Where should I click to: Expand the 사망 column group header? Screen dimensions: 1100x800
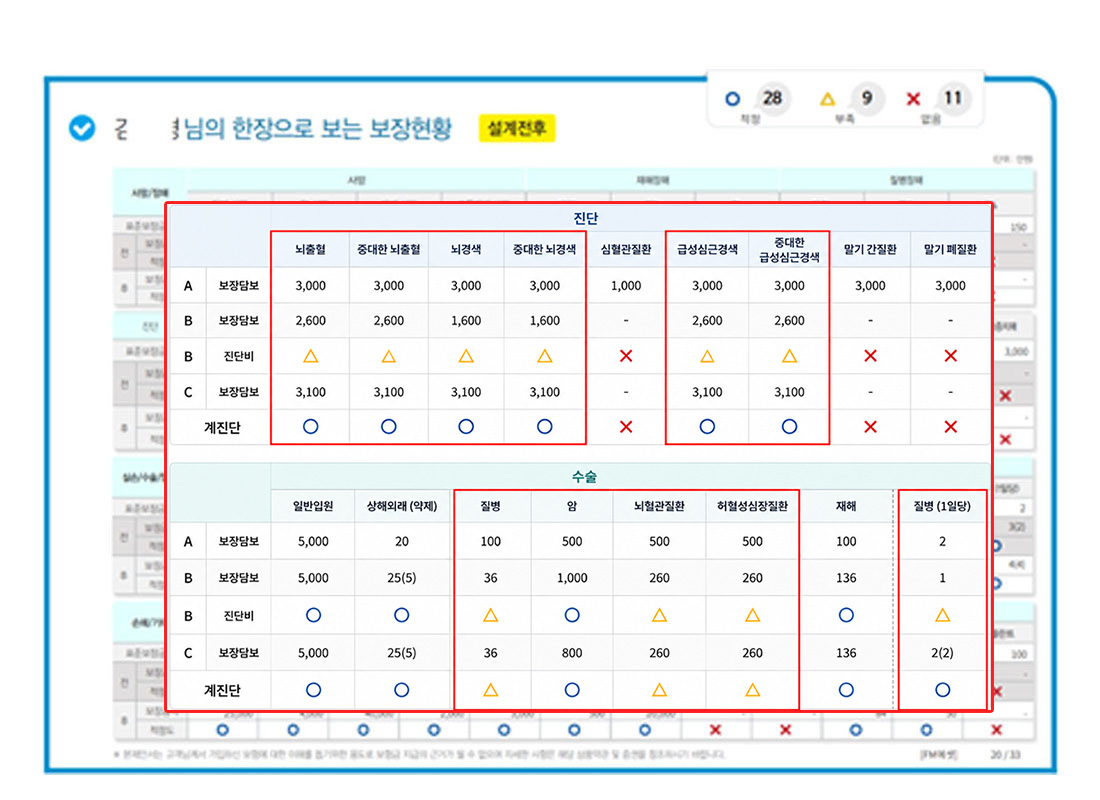point(357,177)
